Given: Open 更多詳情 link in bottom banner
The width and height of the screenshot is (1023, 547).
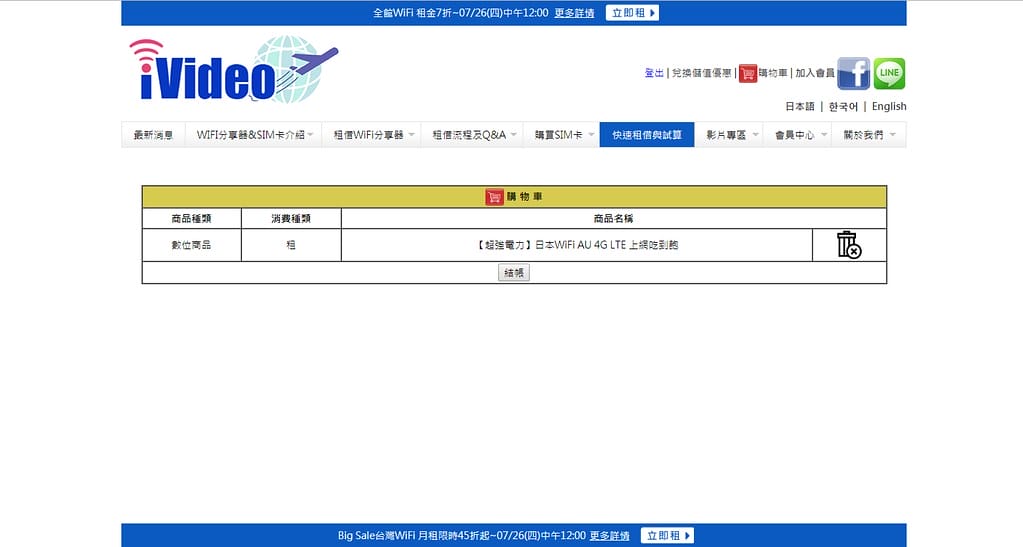Looking at the screenshot, I should point(609,536).
